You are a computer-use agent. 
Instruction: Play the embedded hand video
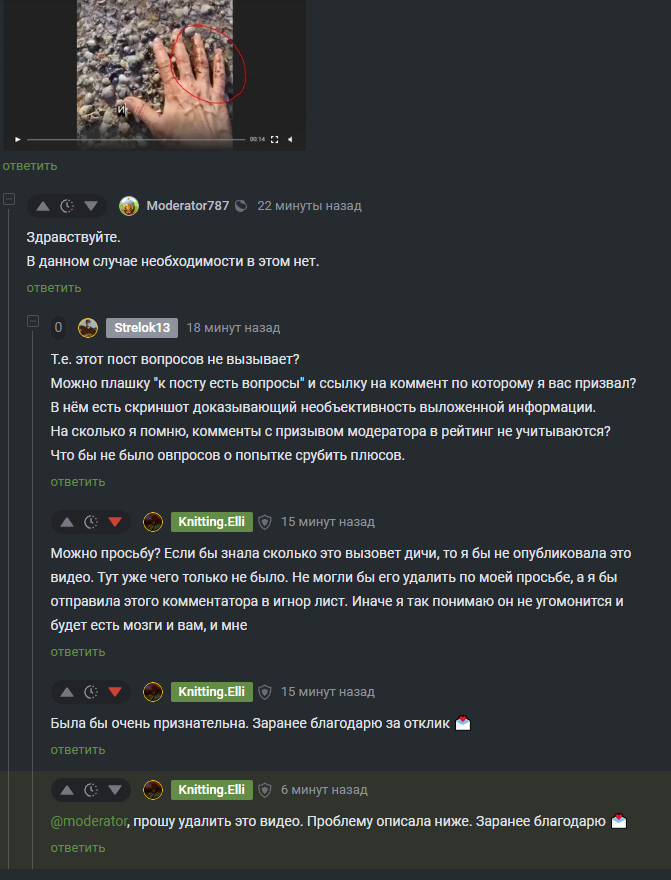click(17, 139)
